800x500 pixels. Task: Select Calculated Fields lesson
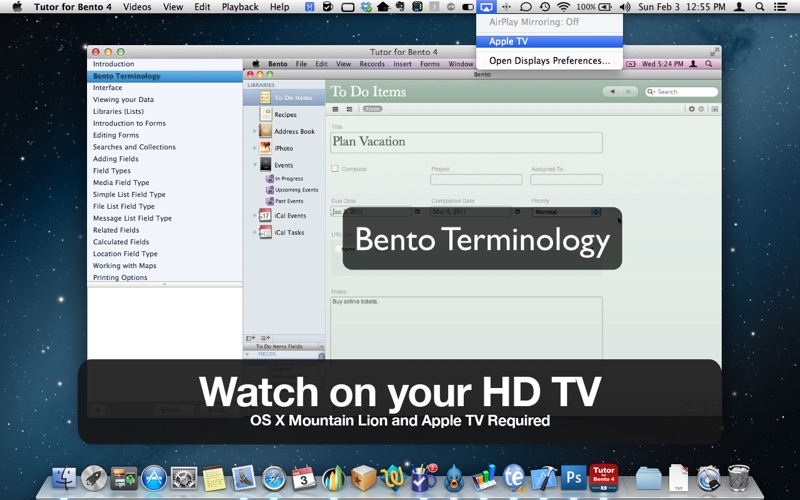164,242
